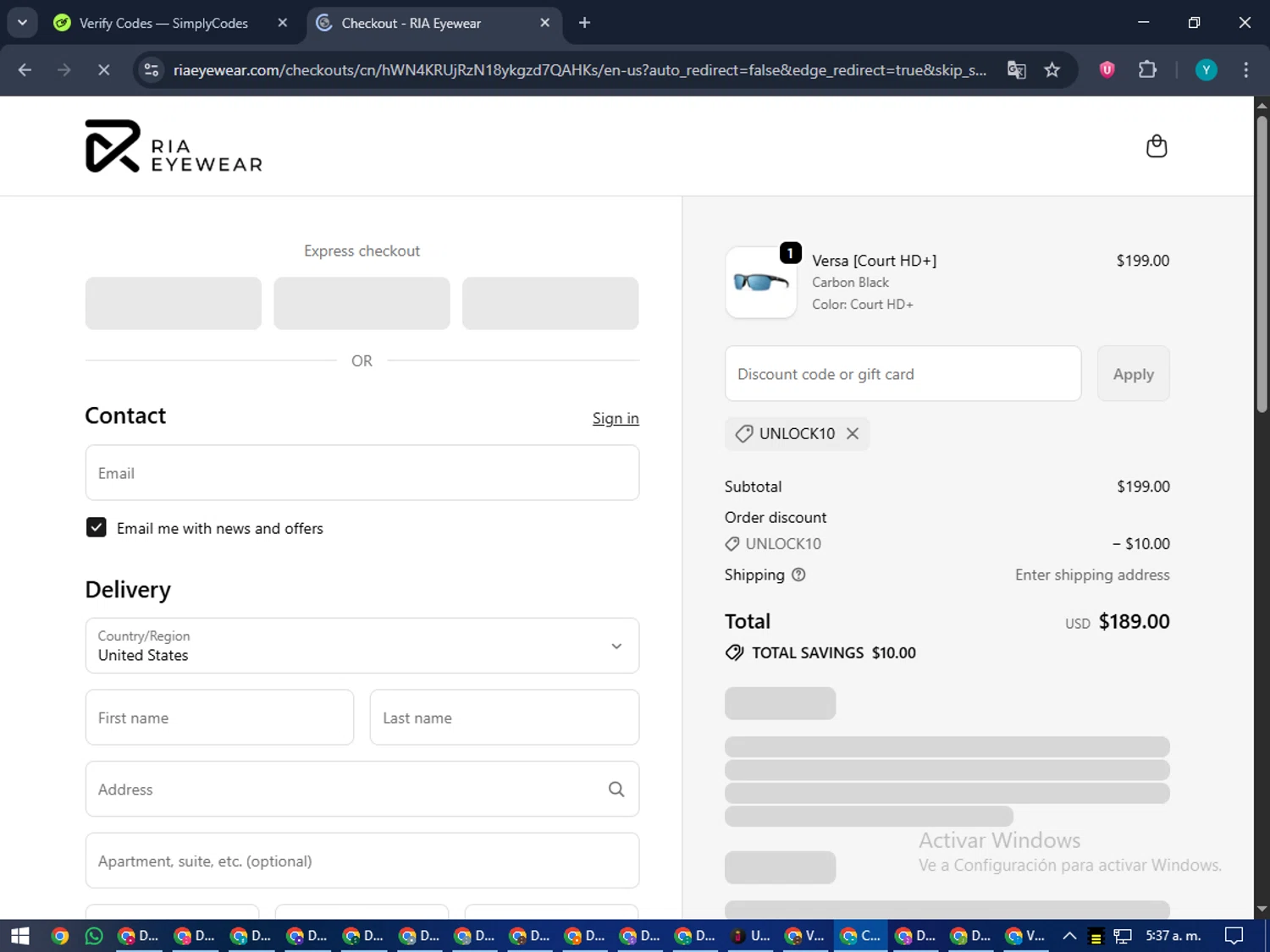Open the red shield extension icon
Image resolution: width=1270 pixels, height=952 pixels.
1107,70
